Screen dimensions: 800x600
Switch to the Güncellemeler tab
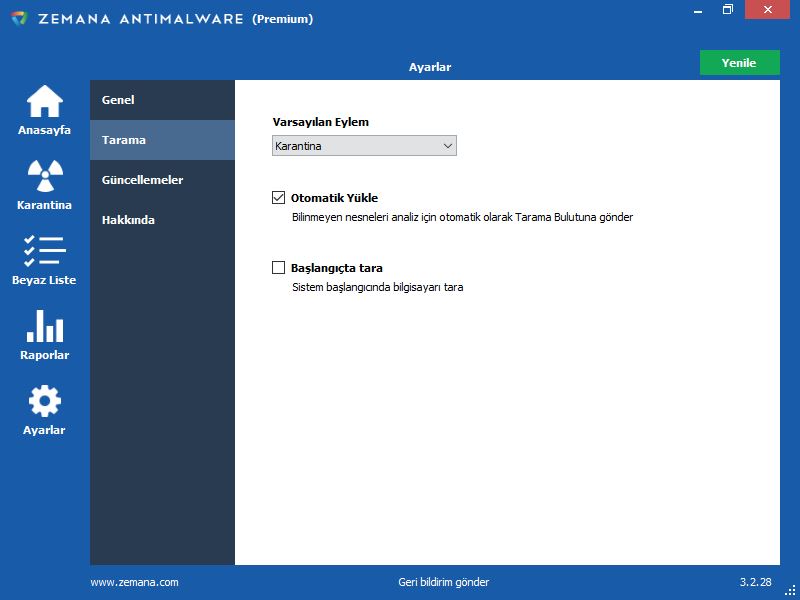click(162, 180)
